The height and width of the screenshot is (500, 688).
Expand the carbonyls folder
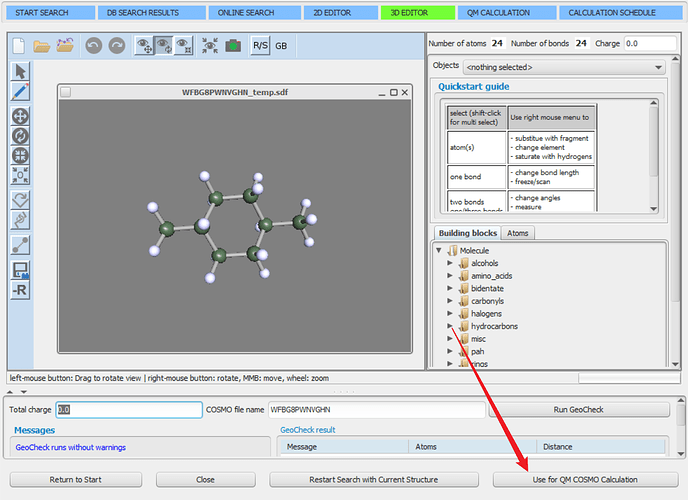(450, 301)
